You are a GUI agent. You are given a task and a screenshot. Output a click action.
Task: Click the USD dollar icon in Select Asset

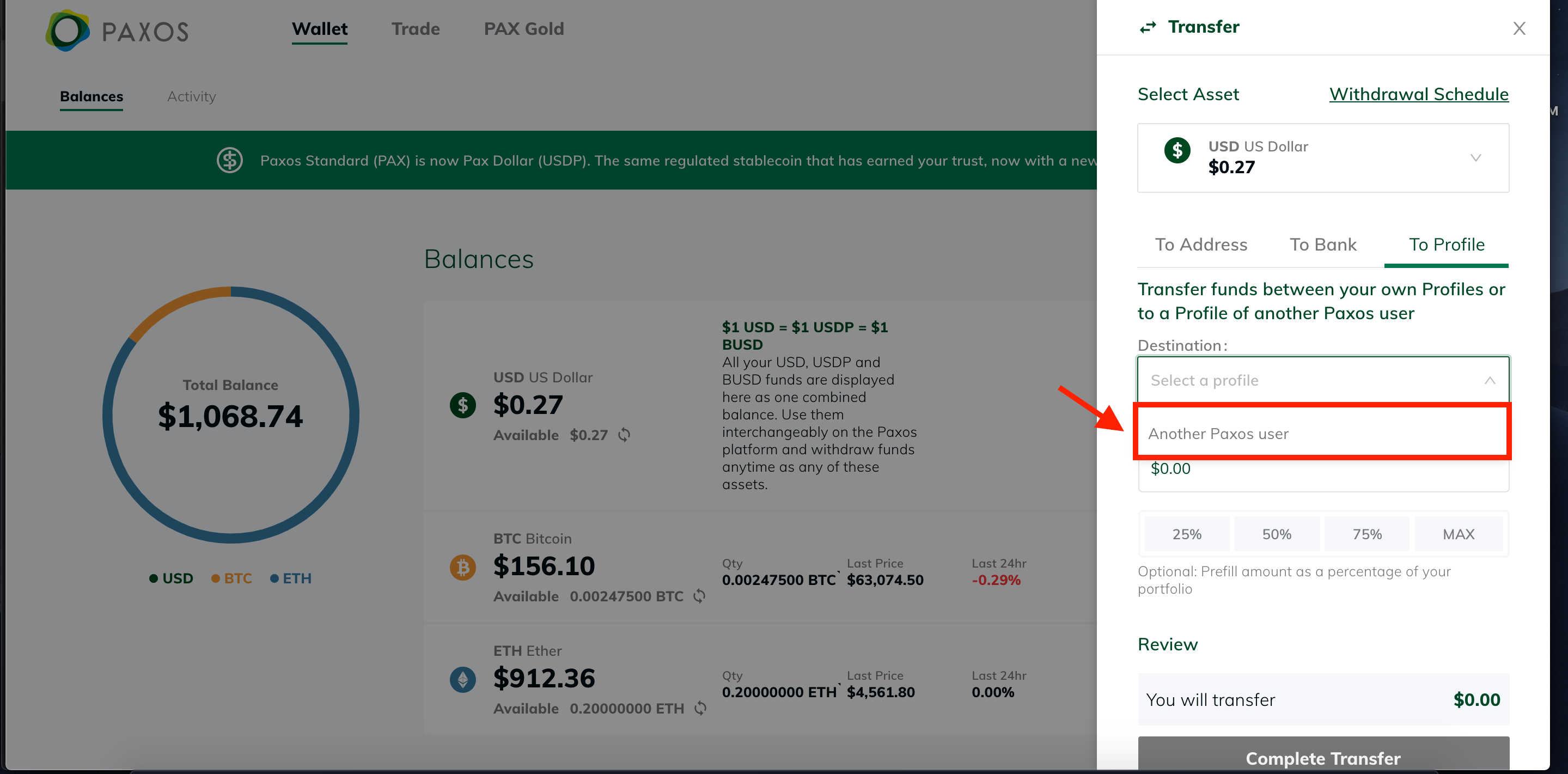point(1176,150)
